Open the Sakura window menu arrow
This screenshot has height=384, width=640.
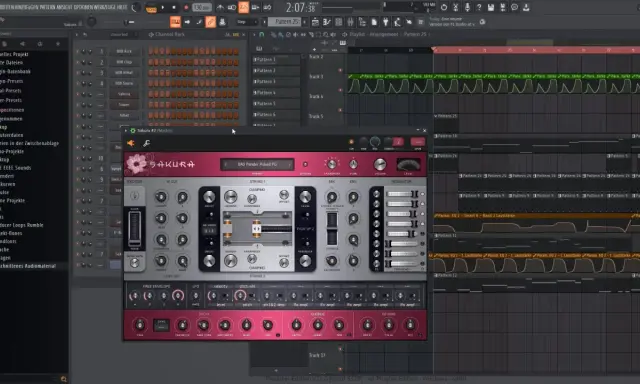click(x=126, y=131)
